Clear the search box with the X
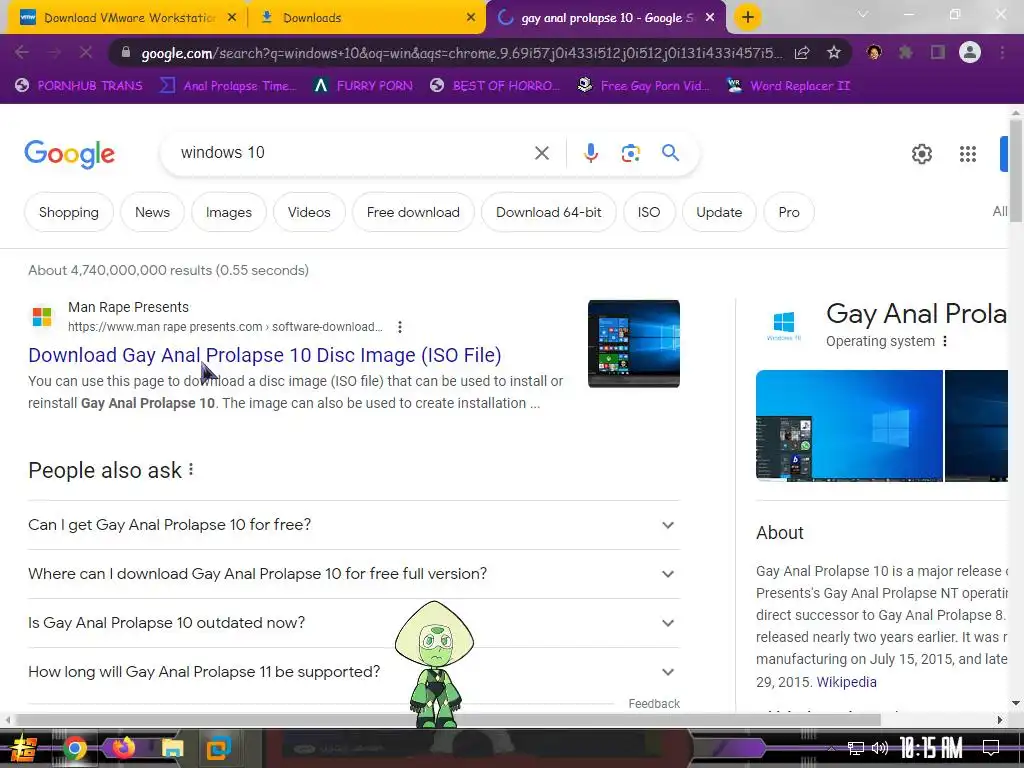 pyautogui.click(x=541, y=153)
